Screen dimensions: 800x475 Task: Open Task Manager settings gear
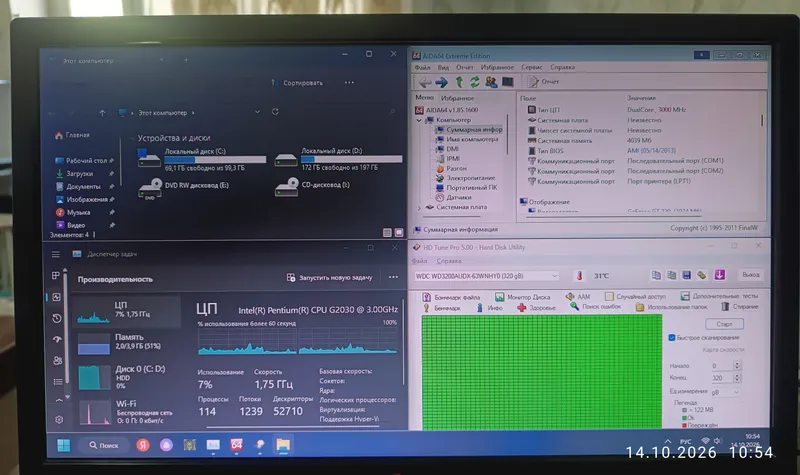pyautogui.click(x=59, y=419)
